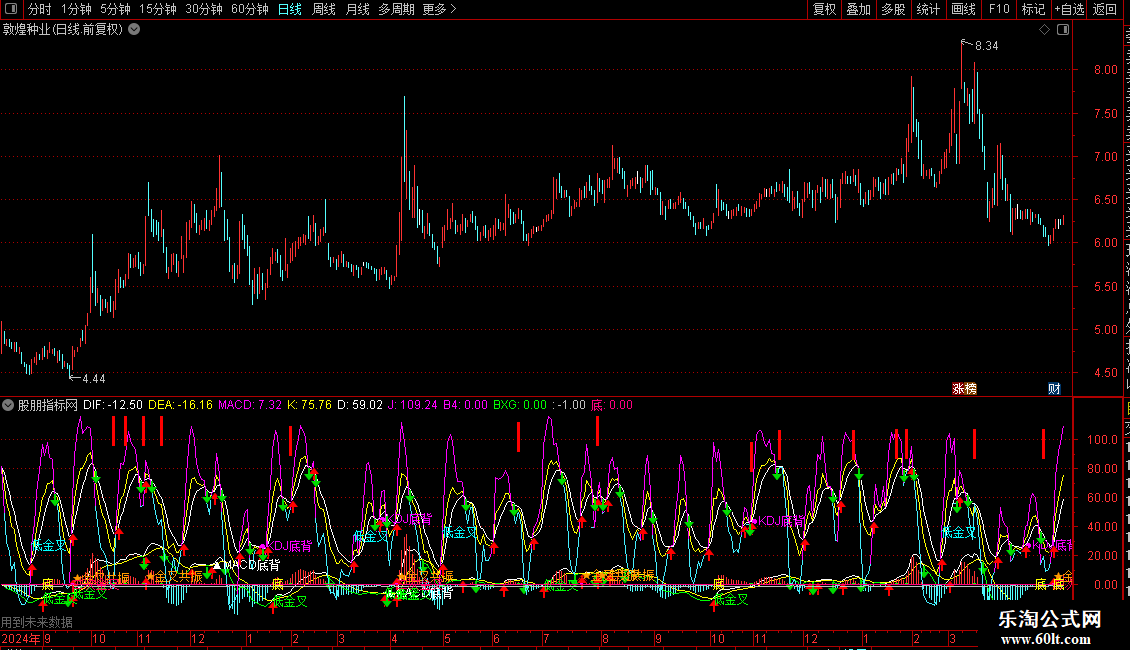Open the 股朋指标网 indicator dropdown arrow
The image size is (1130, 650).
(x=8, y=405)
